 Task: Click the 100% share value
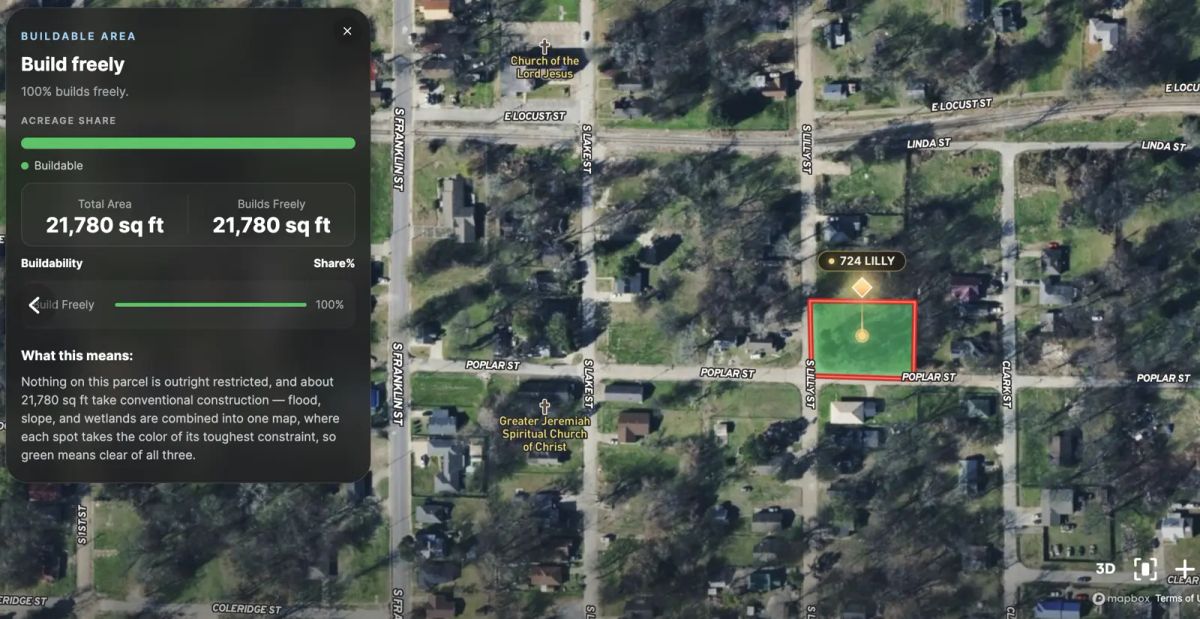[x=330, y=305]
